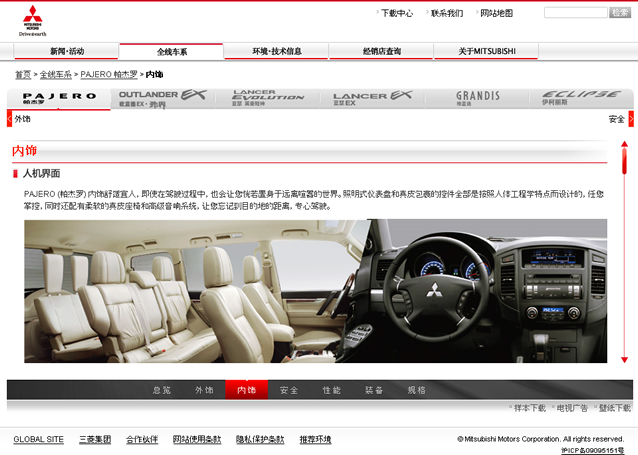The width and height of the screenshot is (638, 455).
Task: Open 装备 equipment in bottom bar
Action: point(374,390)
